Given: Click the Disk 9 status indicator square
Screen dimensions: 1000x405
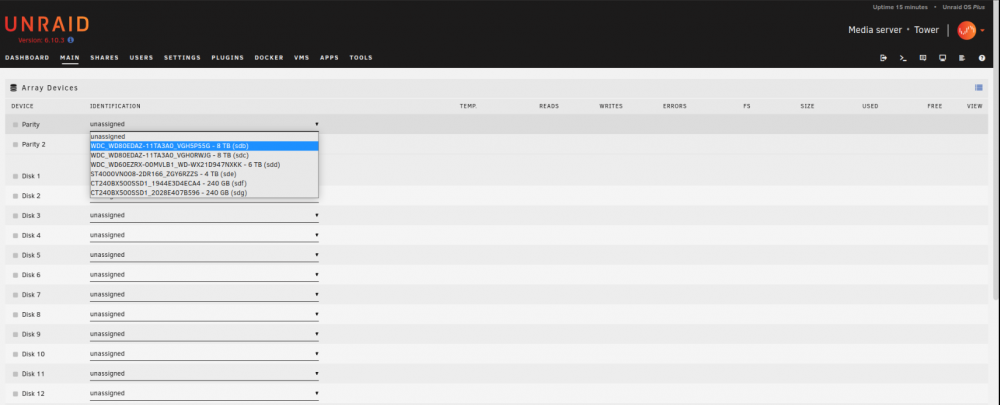Looking at the screenshot, I should (15, 334).
